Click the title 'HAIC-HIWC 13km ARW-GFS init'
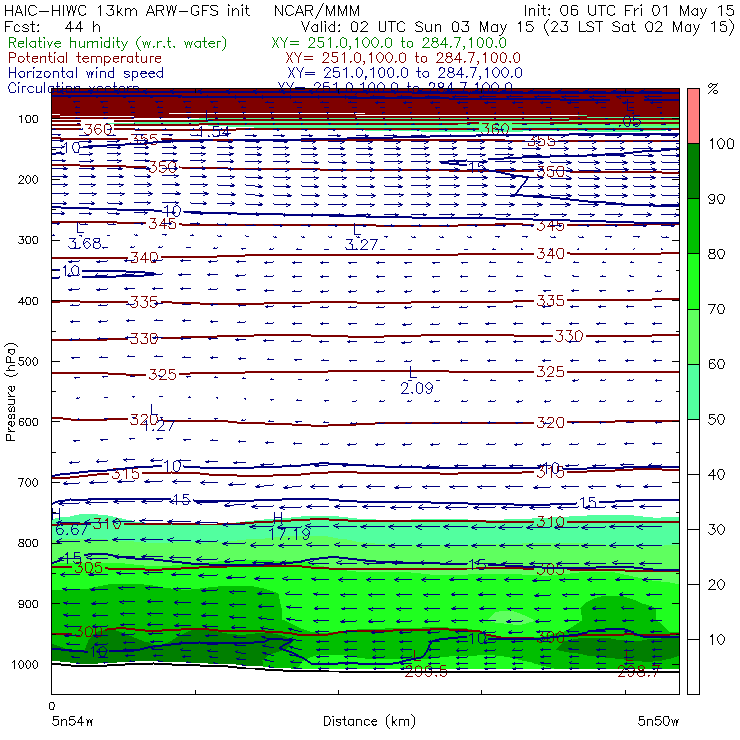This screenshot has width=740, height=740. [x=126, y=10]
